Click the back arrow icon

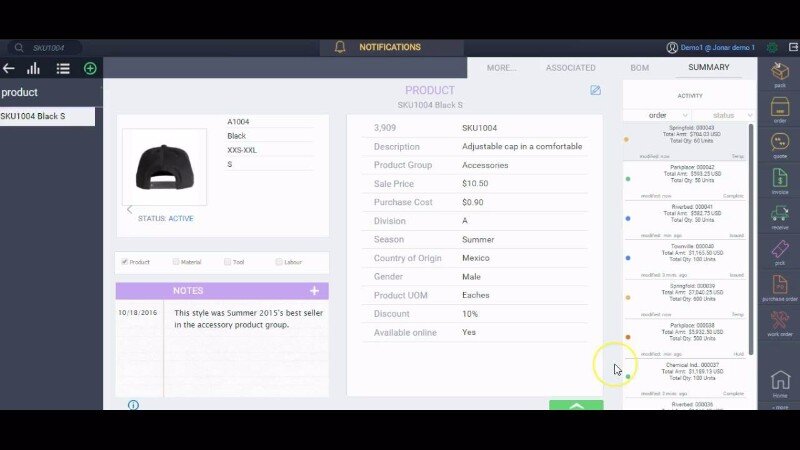[x=9, y=68]
